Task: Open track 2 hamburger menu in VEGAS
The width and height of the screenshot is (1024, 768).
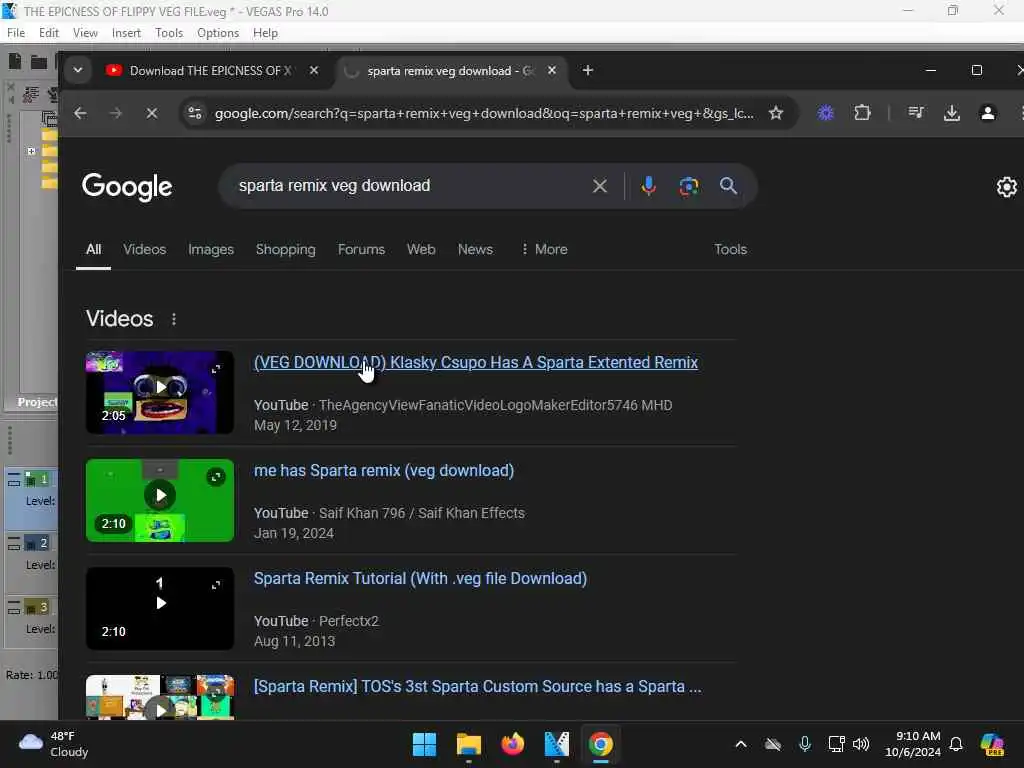Action: [14, 544]
